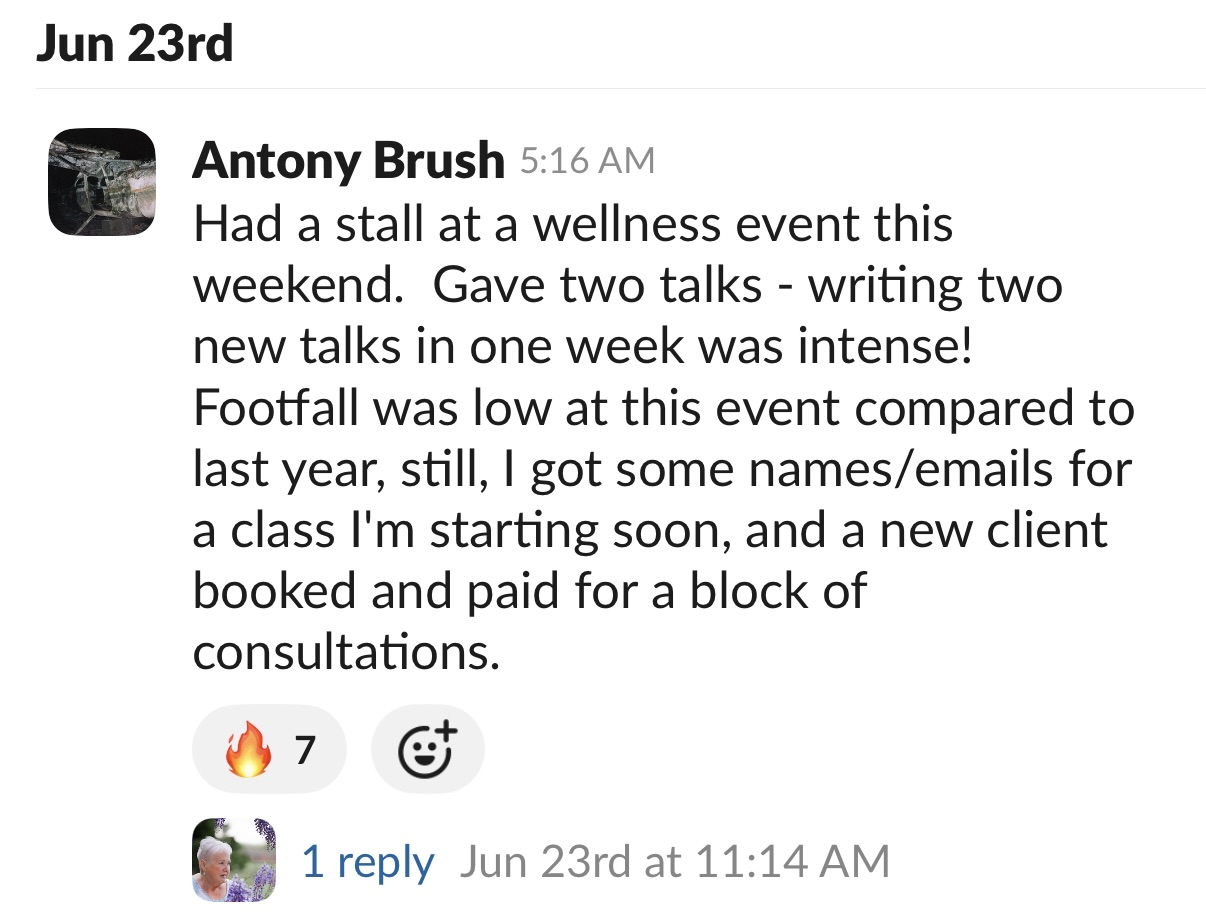Open Antony Brush's profile avatar
Viewport: 1206px width, 924px height.
pyautogui.click(x=102, y=182)
